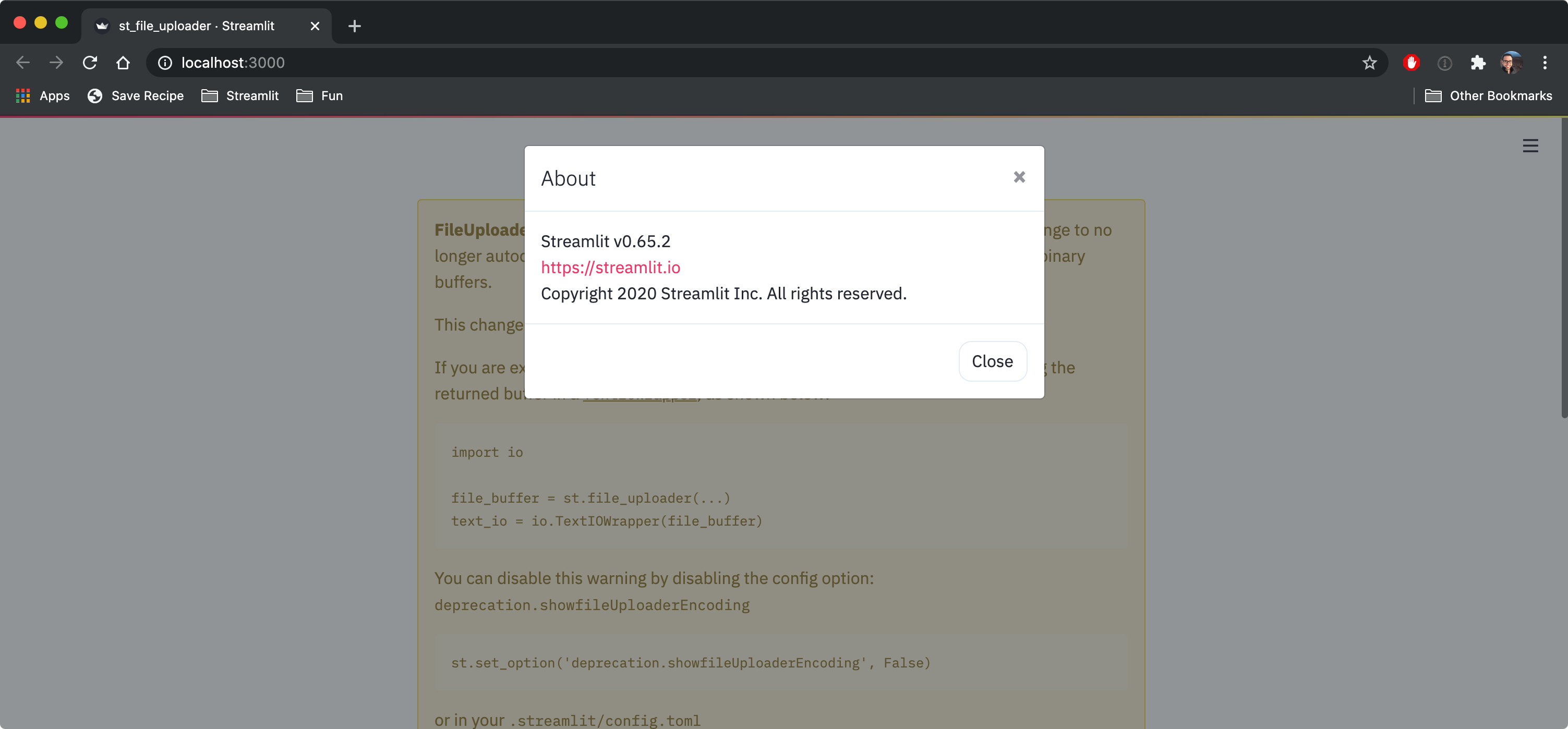Open the Other Bookmarks folder
This screenshot has width=1568, height=729.
pyautogui.click(x=1489, y=95)
